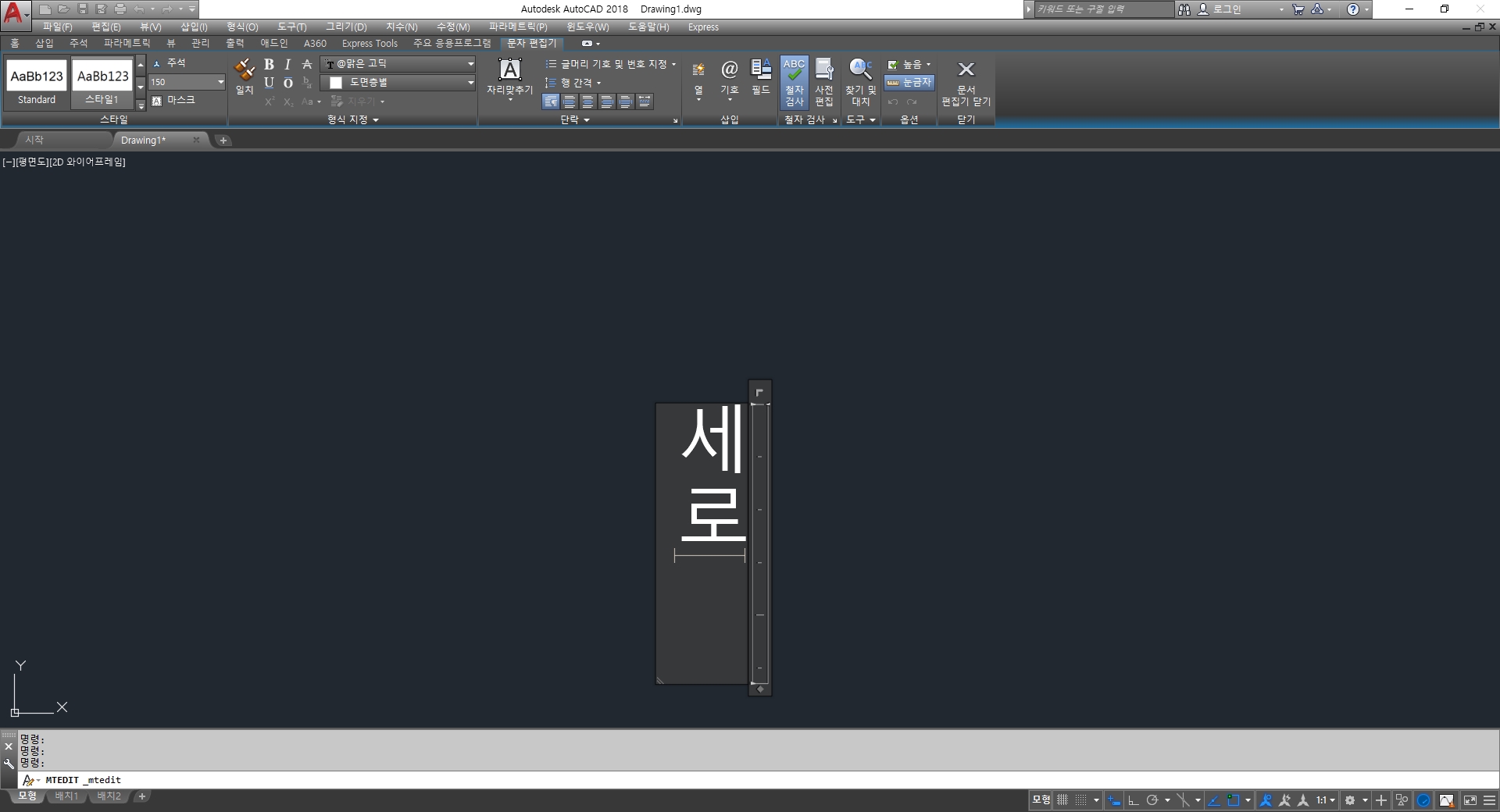This screenshot has width=1500, height=812.
Task: Apply right paragraph alignment
Action: pos(607,101)
